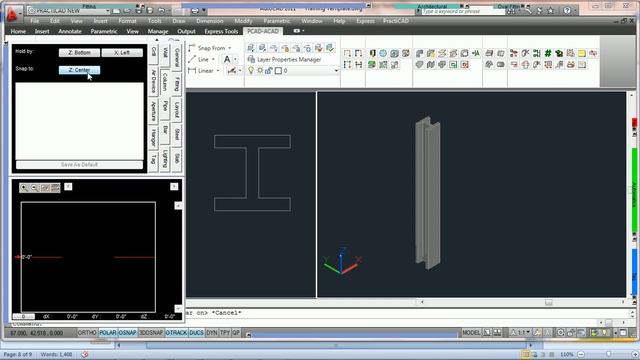Click the zoom out minus beside 110%
This screenshot has width=640, height=360.
tap(581, 354)
